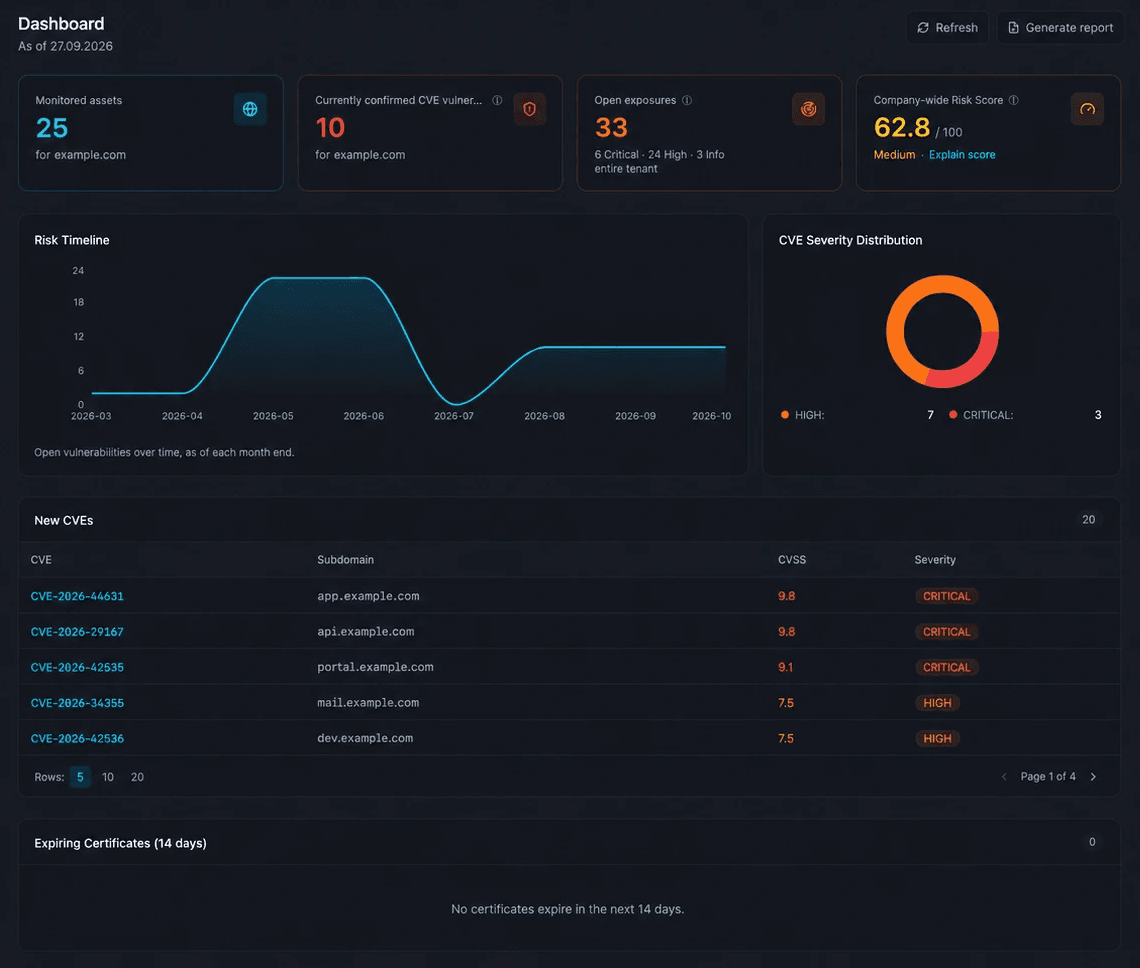
Task: Open info tooltip for confirmed CVE vulnerabilities
Action: (x=497, y=100)
